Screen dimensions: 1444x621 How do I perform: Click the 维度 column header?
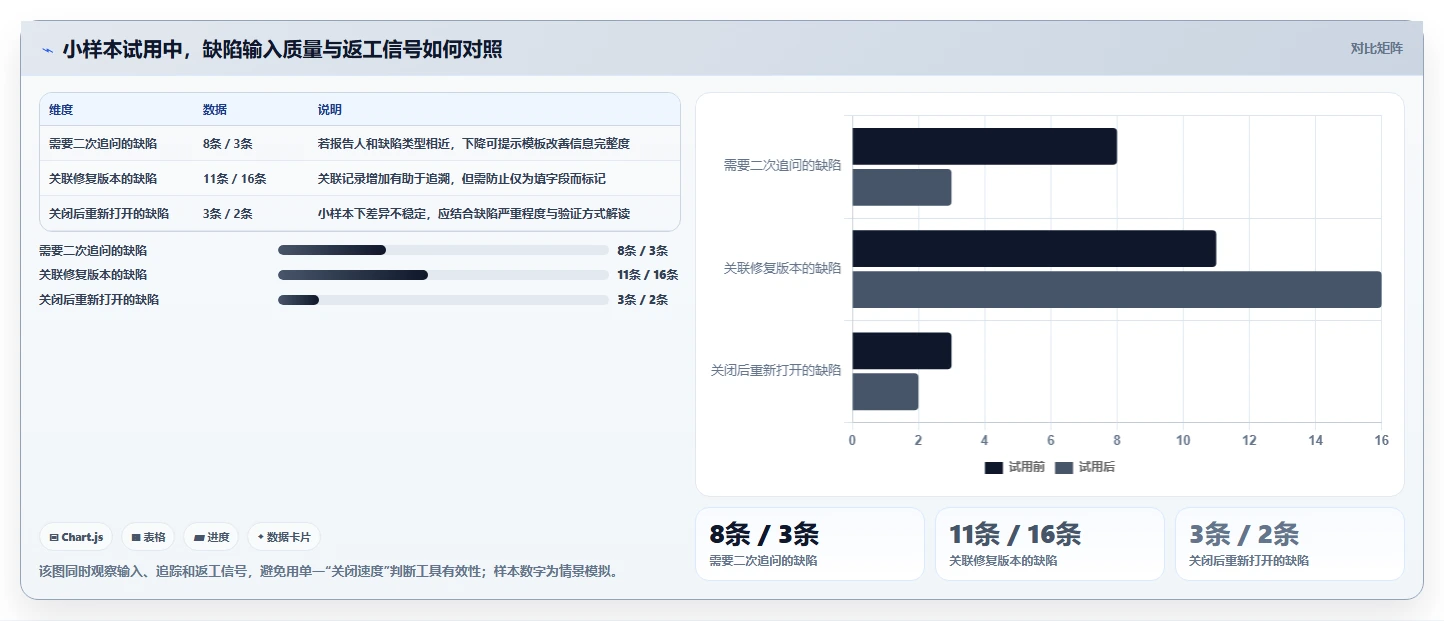61,110
